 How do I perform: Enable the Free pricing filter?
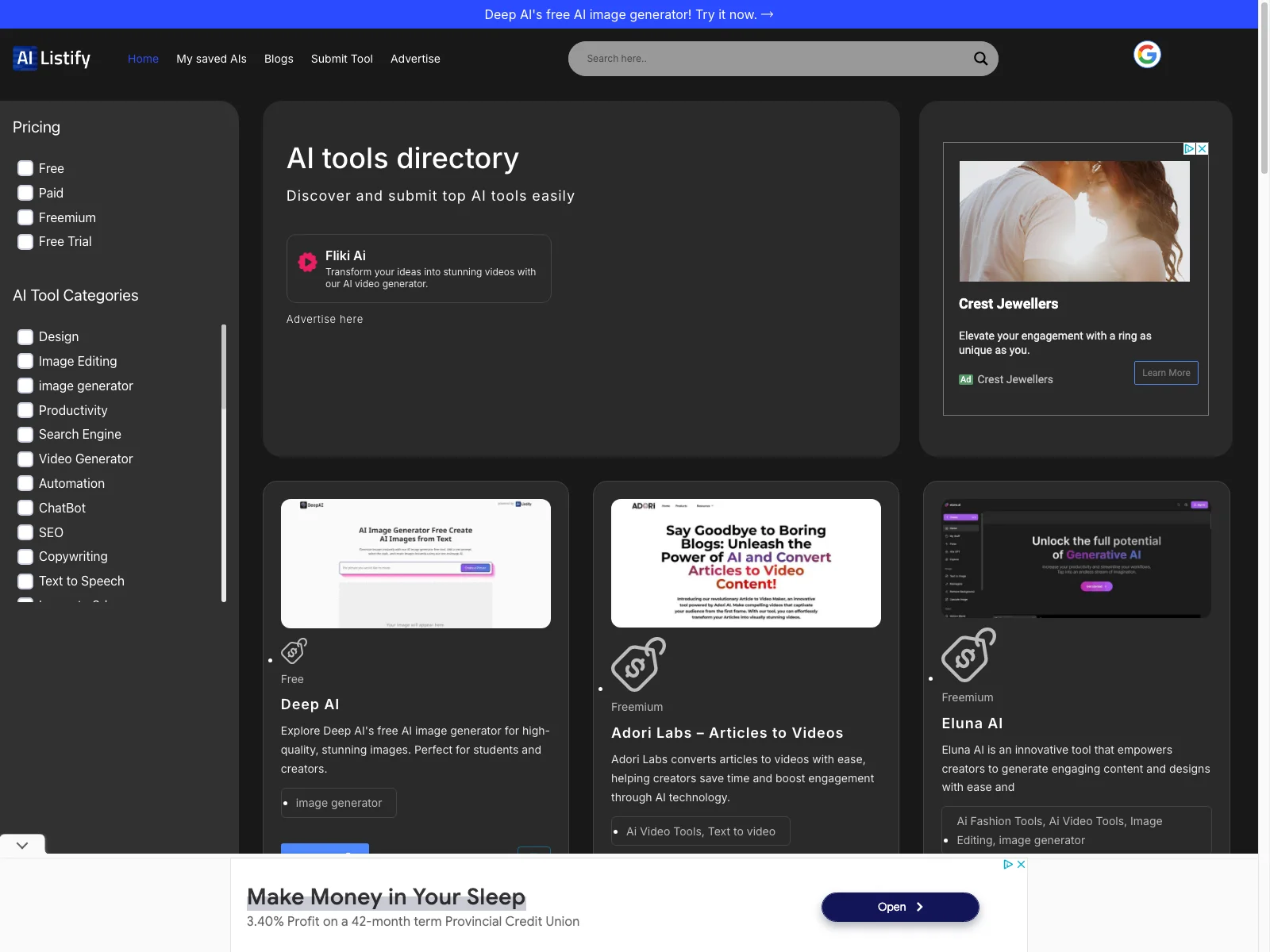(25, 168)
